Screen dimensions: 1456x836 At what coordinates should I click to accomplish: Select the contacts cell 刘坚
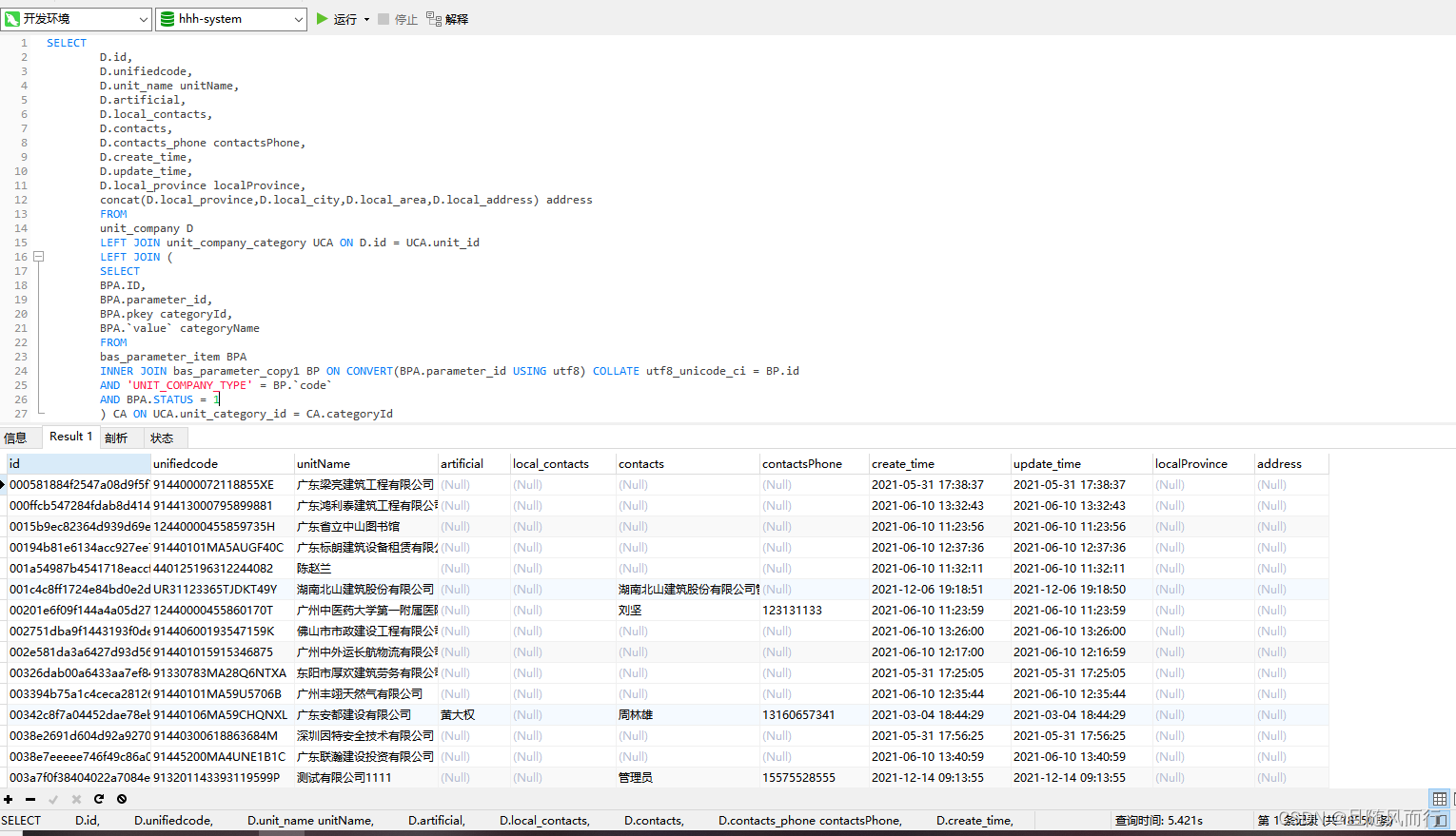[688, 611]
